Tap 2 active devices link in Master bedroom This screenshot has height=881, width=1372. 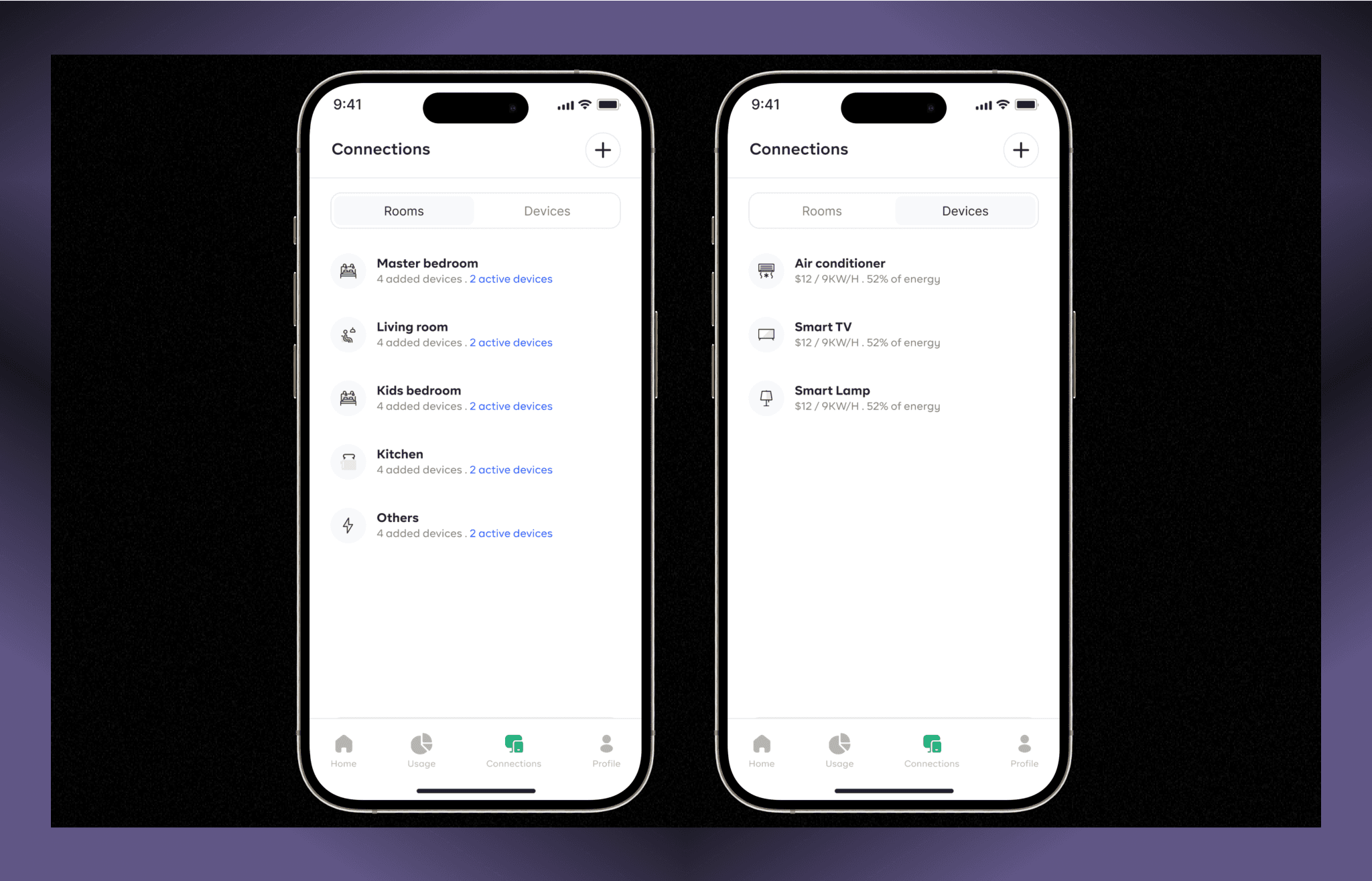pos(510,279)
